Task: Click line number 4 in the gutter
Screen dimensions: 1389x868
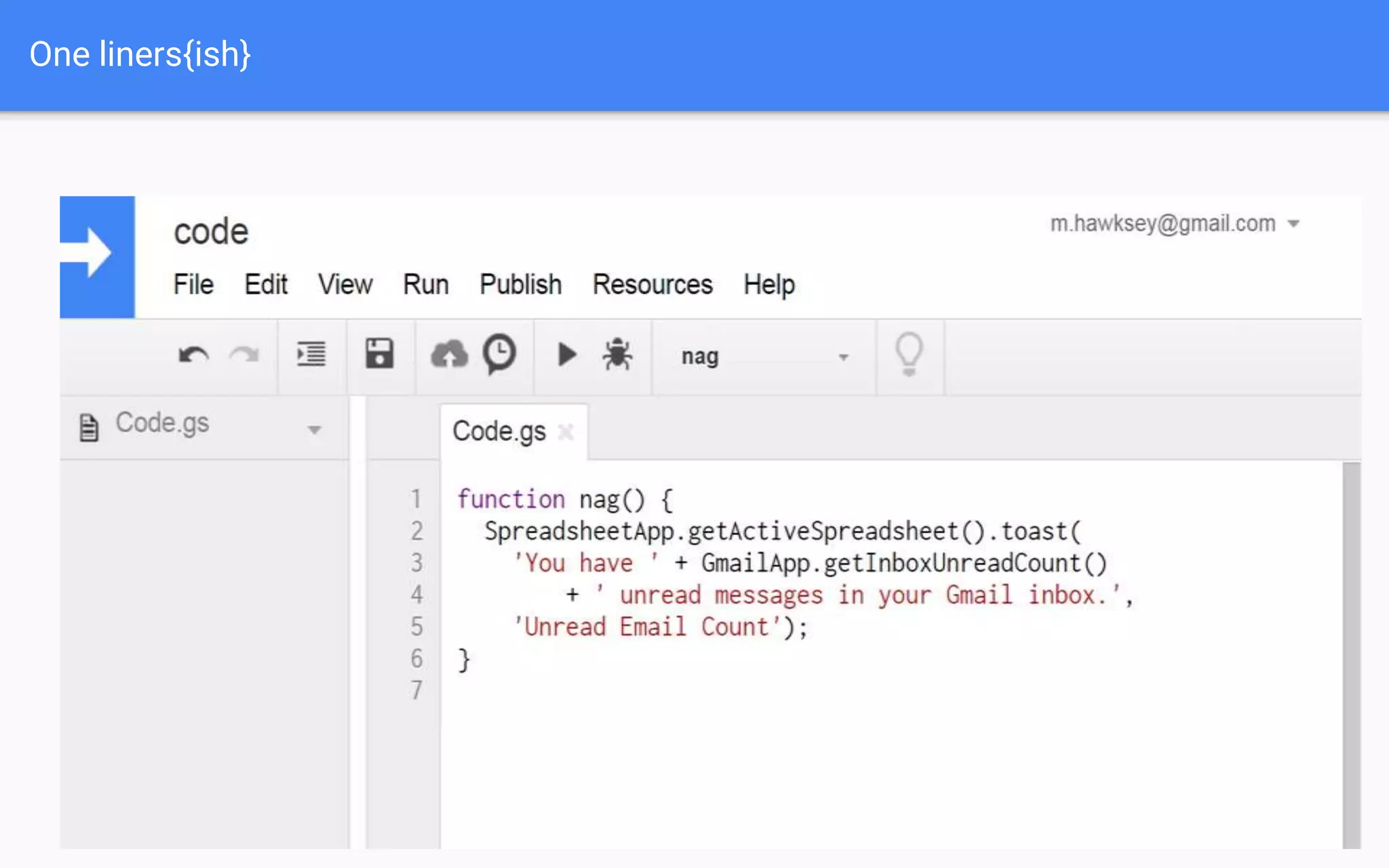Action: (x=416, y=595)
